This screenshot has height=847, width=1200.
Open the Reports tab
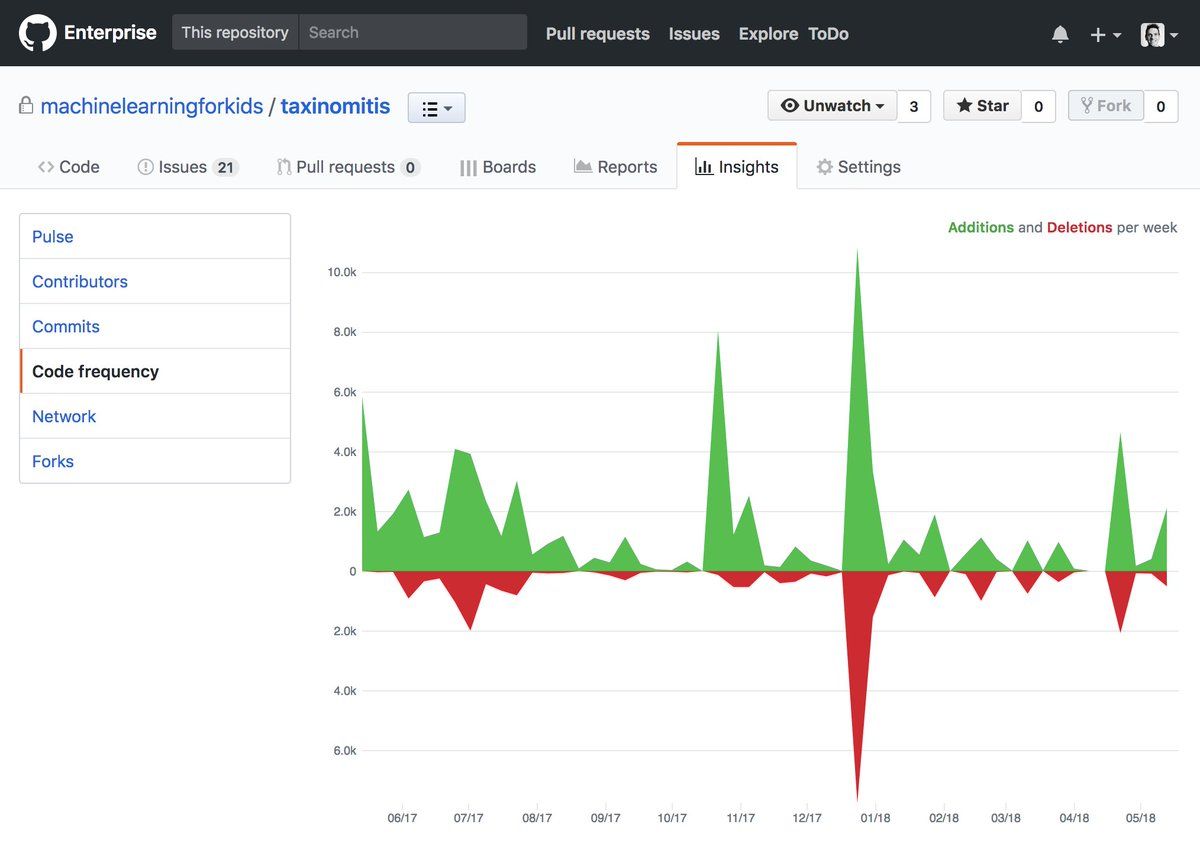pyautogui.click(x=616, y=167)
